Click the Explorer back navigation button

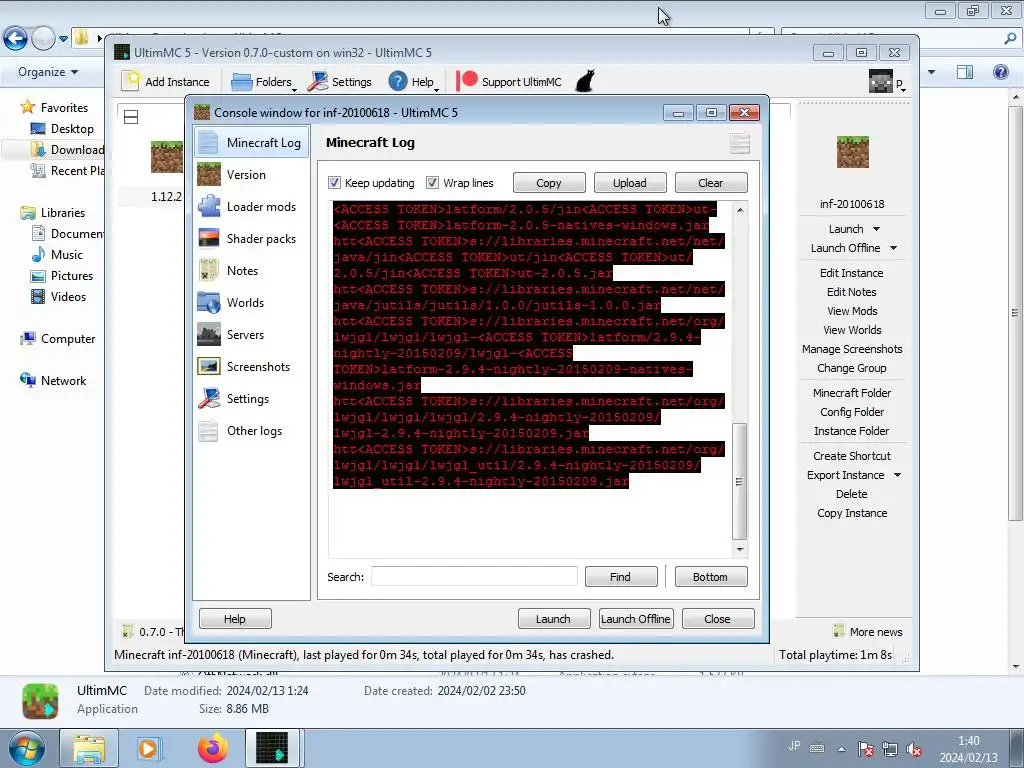coord(16,39)
